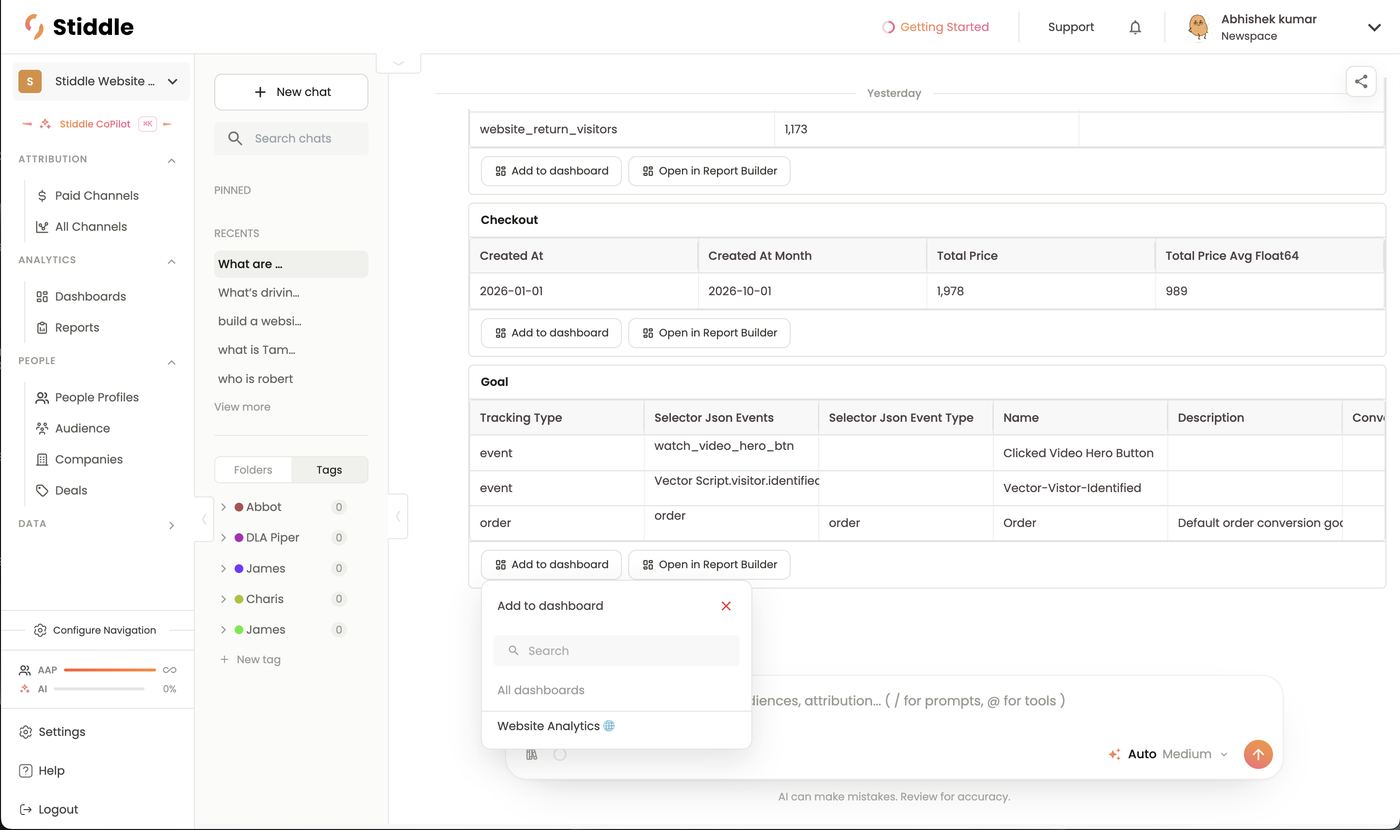Click the Search chats field

coord(291,139)
